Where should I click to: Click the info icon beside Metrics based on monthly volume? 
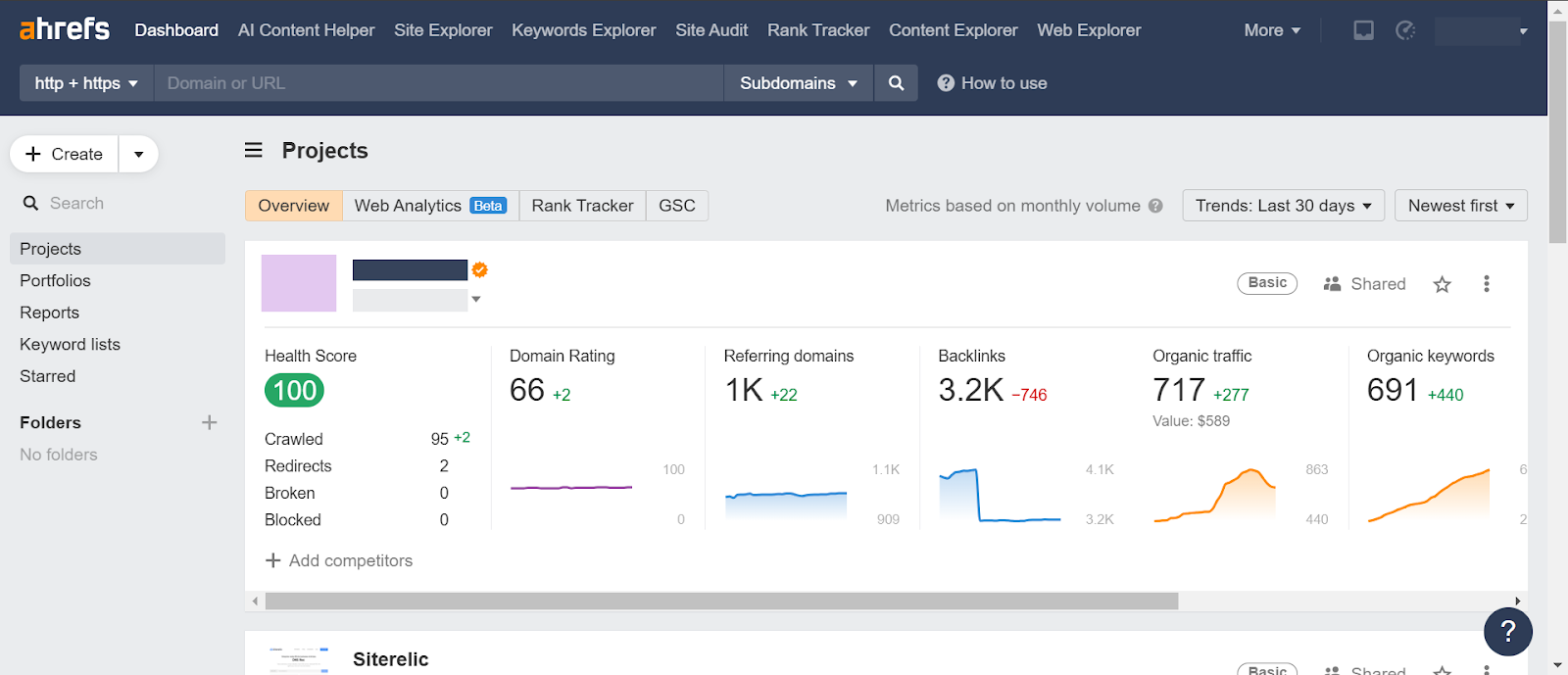(x=1155, y=206)
